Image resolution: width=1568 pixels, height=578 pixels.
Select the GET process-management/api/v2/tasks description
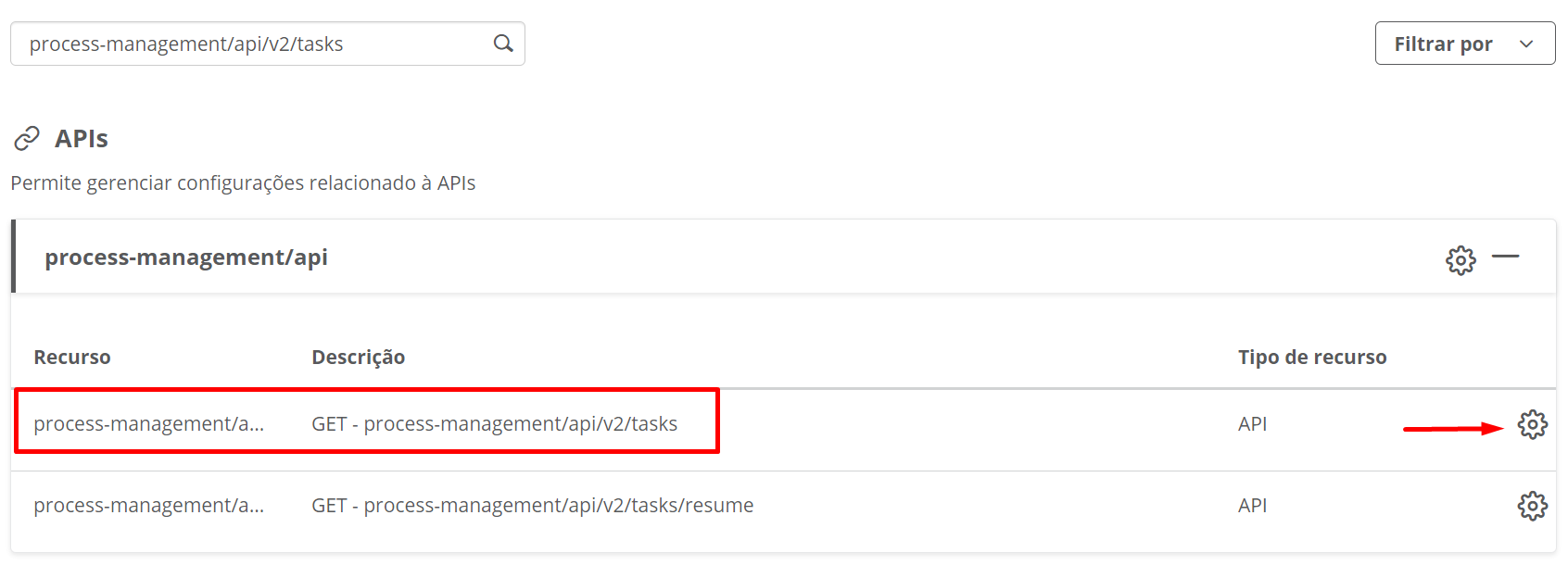(494, 424)
